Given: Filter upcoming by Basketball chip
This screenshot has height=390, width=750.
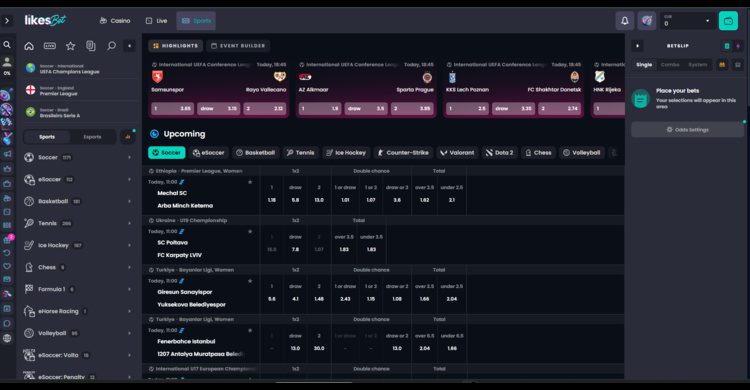Looking at the screenshot, I should [255, 153].
